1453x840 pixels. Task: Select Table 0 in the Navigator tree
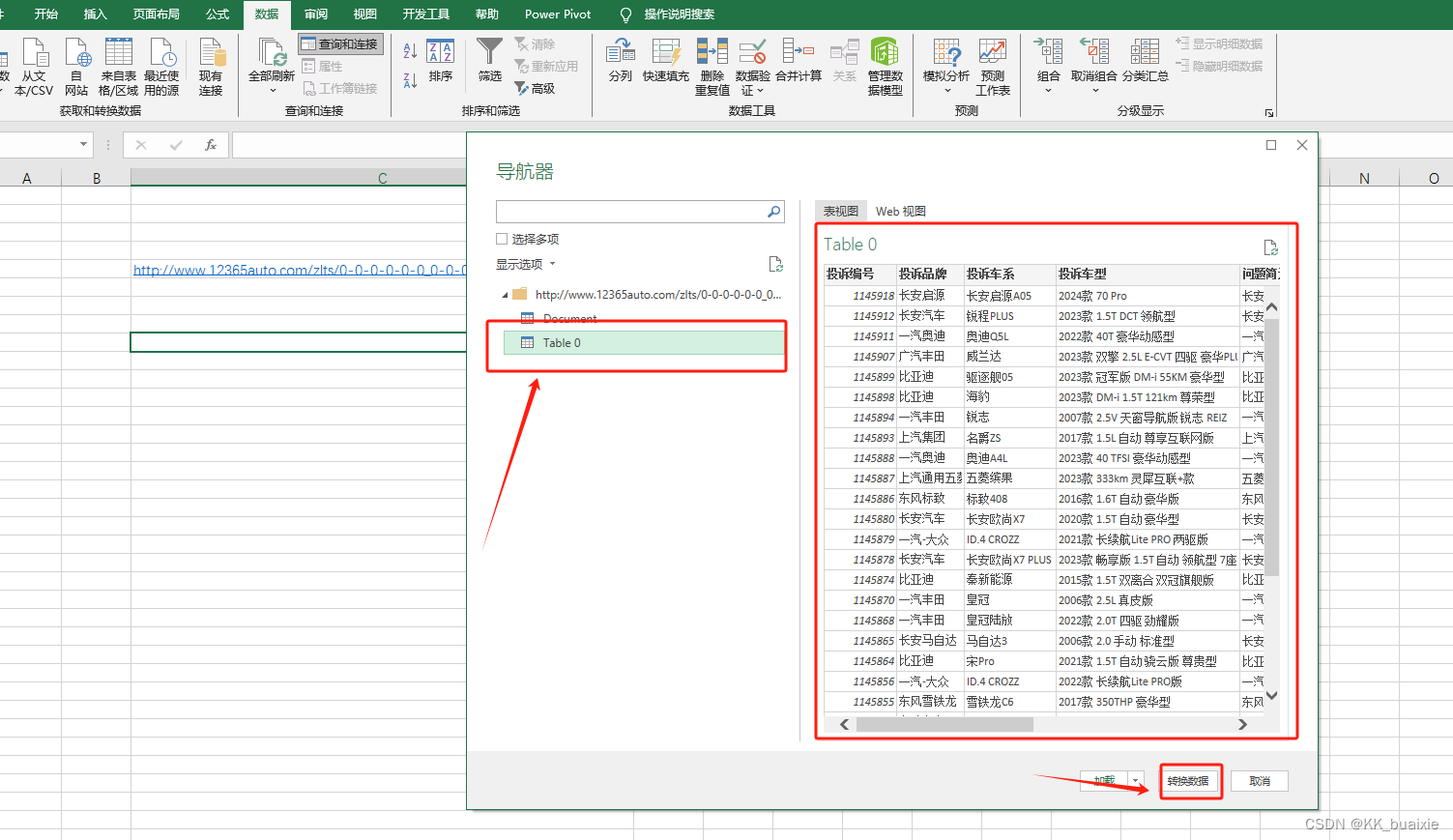644,343
